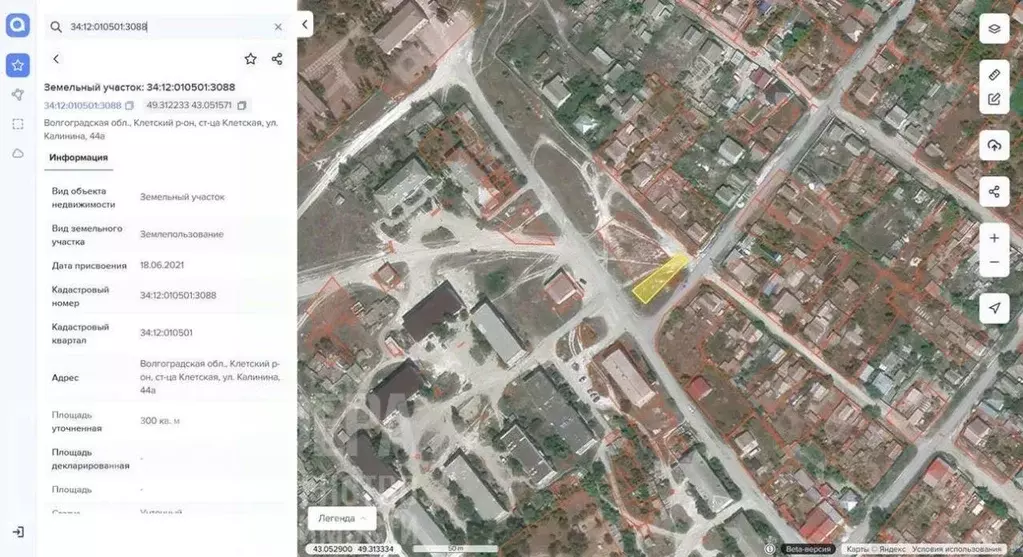Toggle the dashed area selection tool
The image size is (1023, 557).
coord(17,124)
